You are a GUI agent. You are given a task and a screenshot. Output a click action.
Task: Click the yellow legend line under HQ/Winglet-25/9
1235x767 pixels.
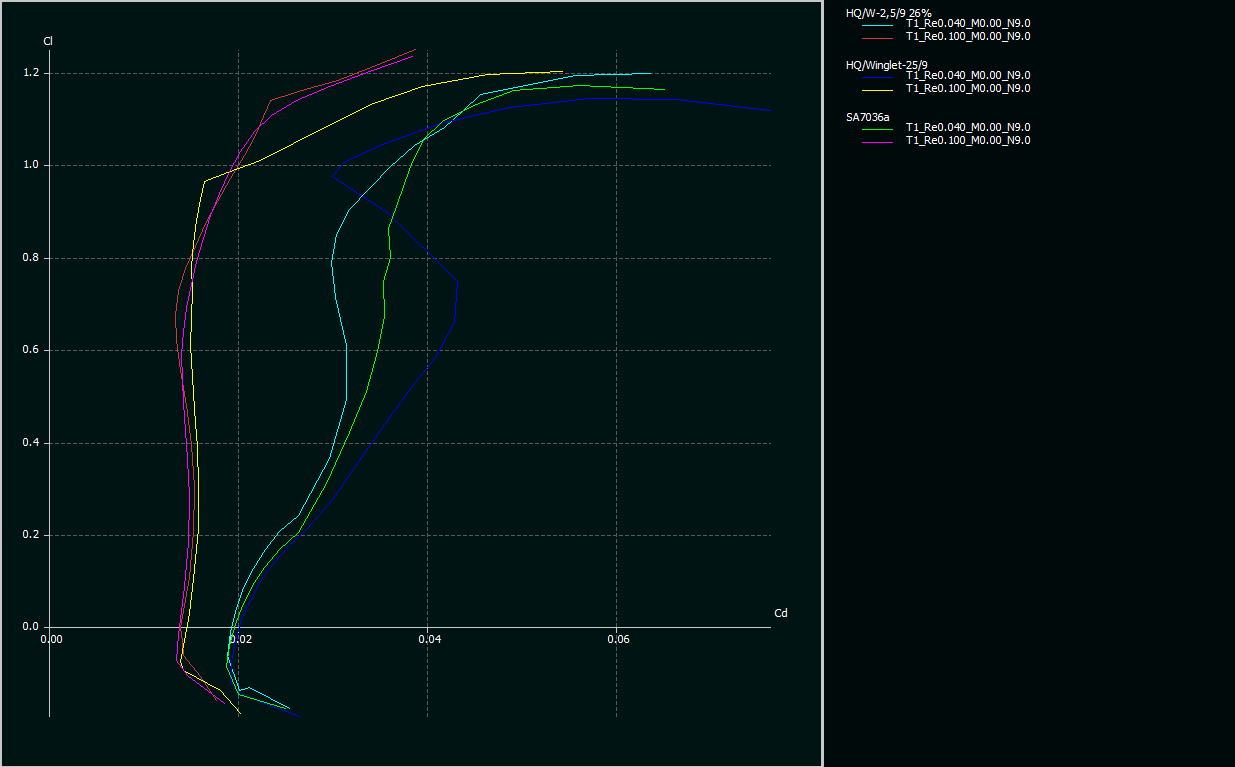878,89
